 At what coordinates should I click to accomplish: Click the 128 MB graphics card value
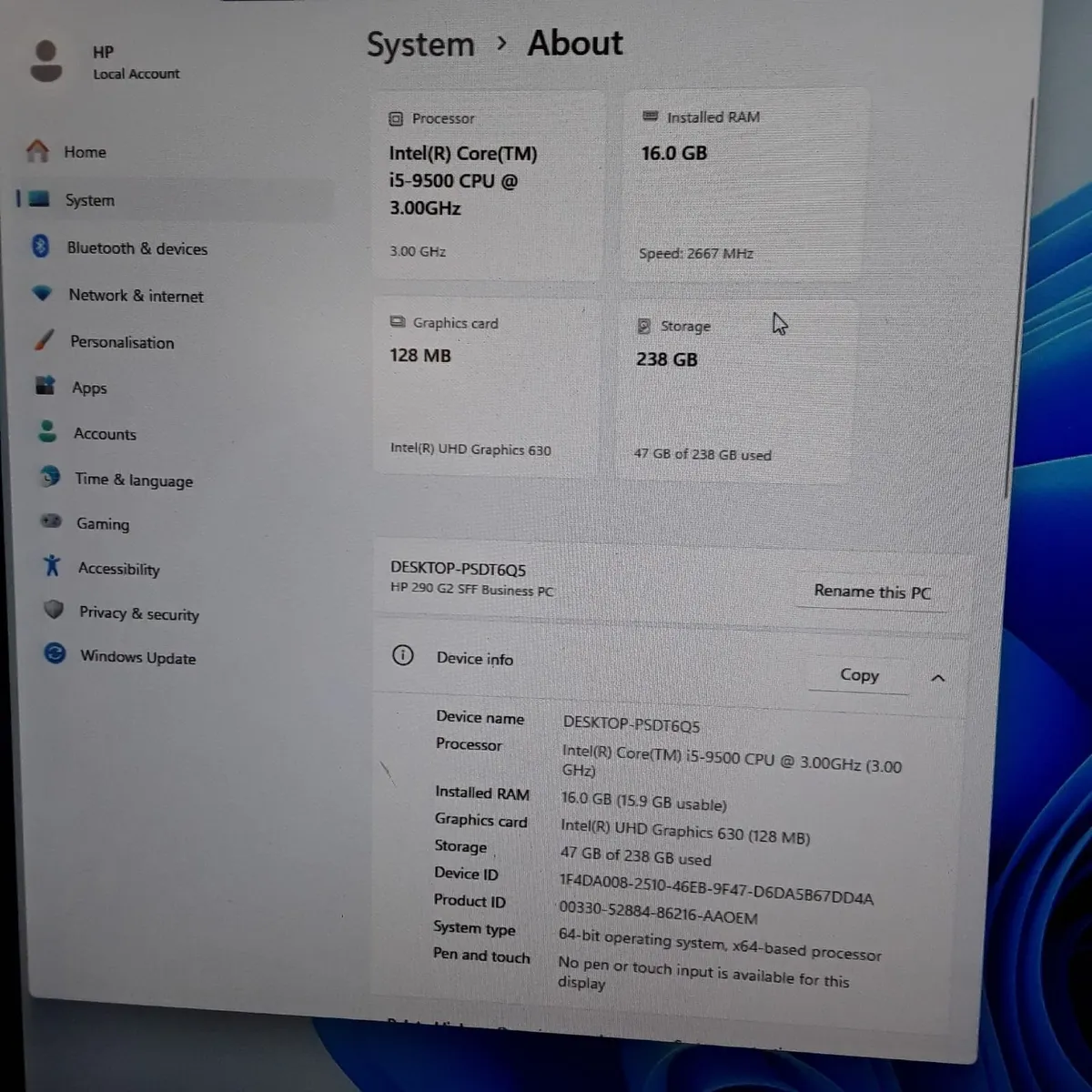point(420,355)
